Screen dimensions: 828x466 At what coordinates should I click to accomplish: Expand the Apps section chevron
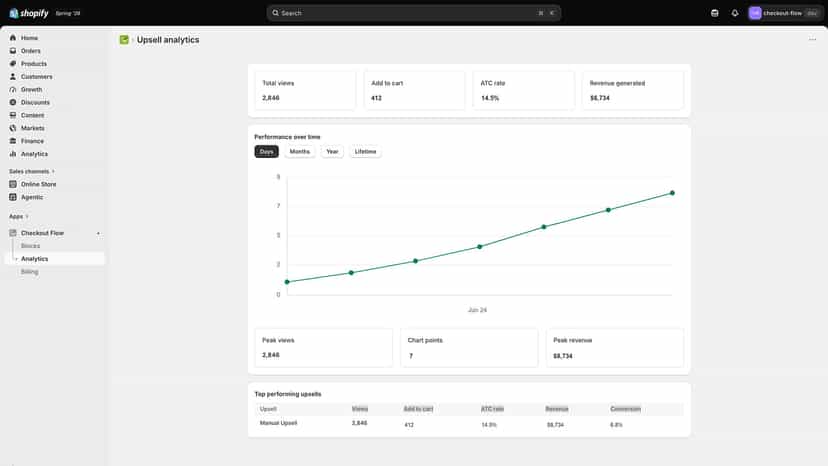coord(27,217)
